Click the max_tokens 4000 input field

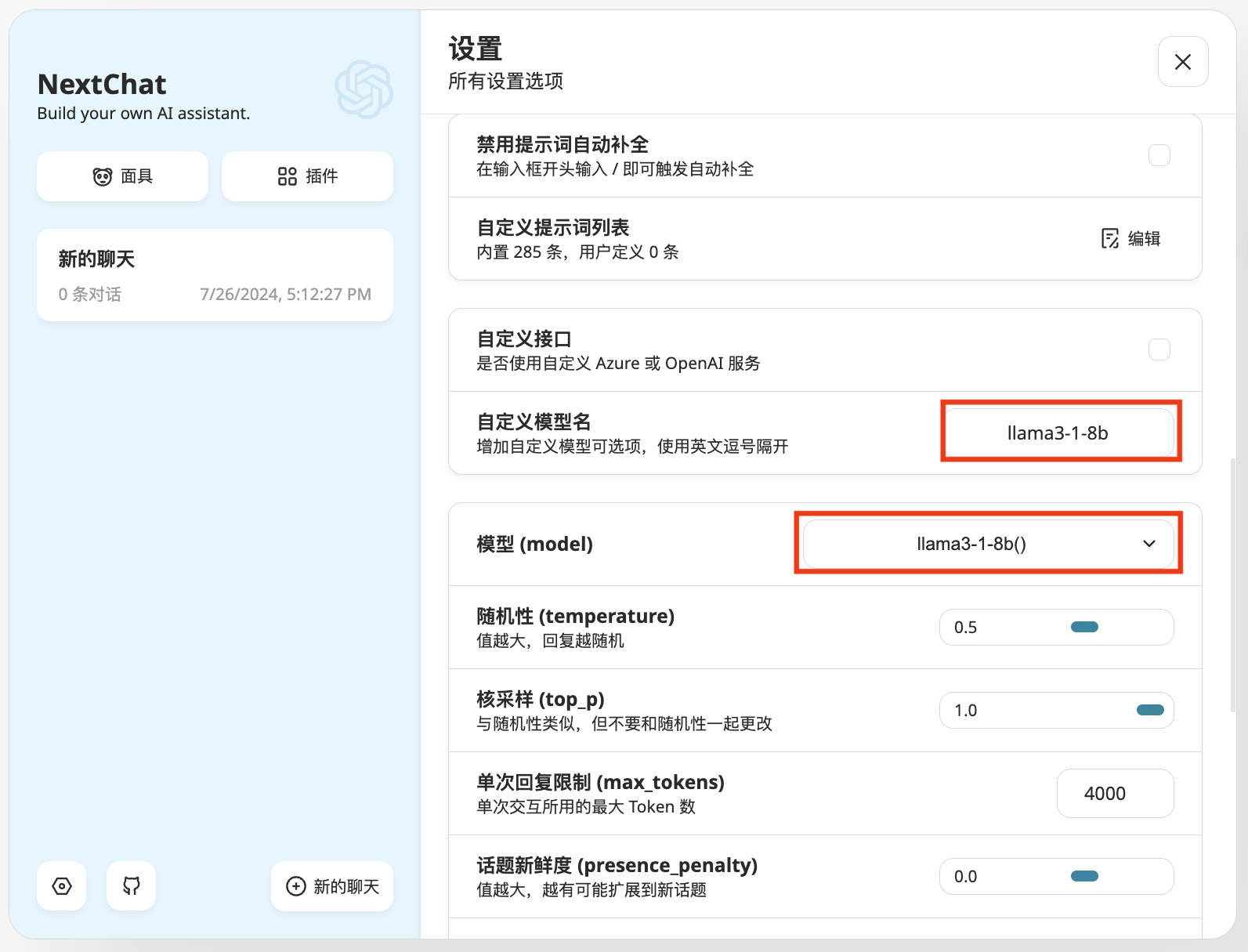[x=1116, y=793]
